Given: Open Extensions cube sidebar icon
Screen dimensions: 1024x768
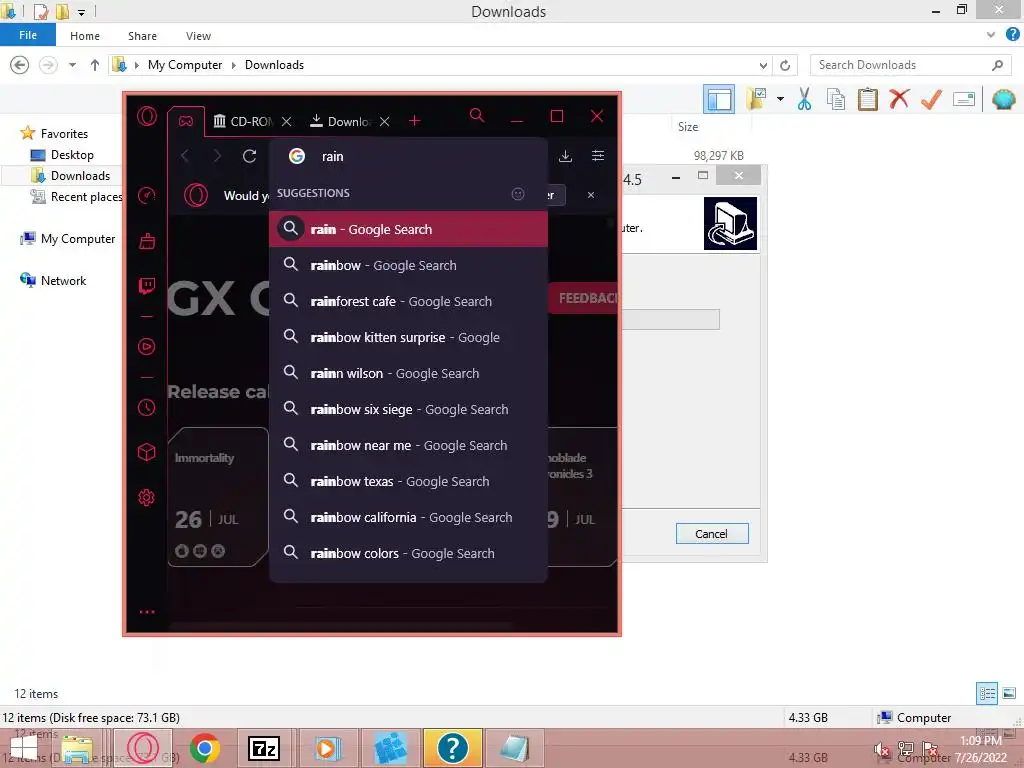Looking at the screenshot, I should click(x=147, y=452).
